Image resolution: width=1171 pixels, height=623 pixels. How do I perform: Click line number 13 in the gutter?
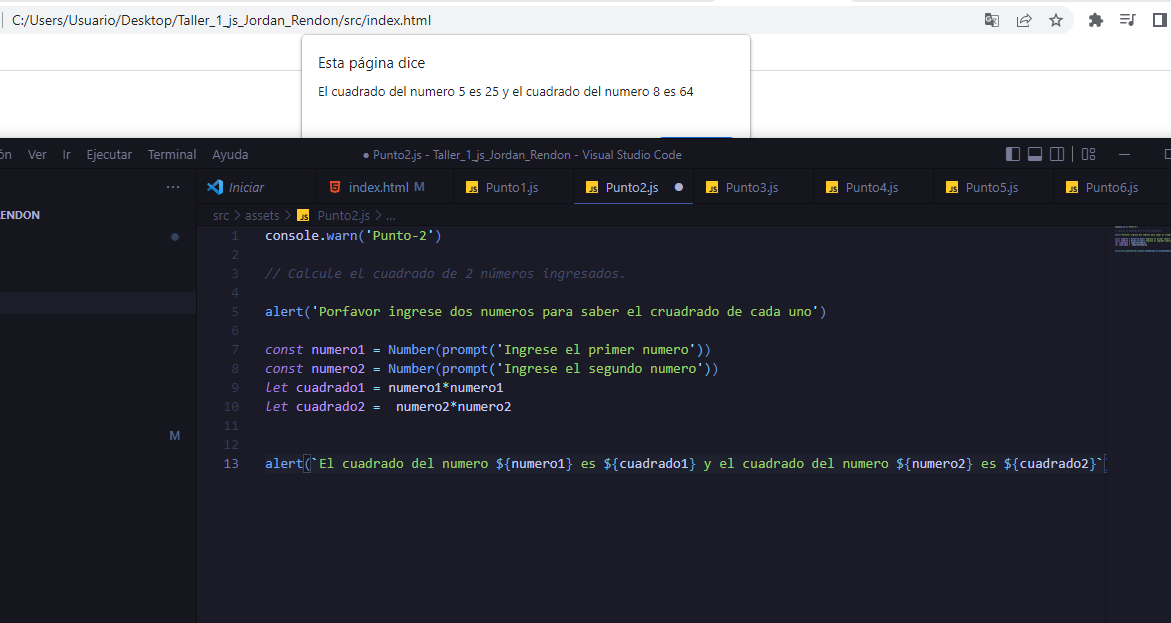pyautogui.click(x=231, y=463)
